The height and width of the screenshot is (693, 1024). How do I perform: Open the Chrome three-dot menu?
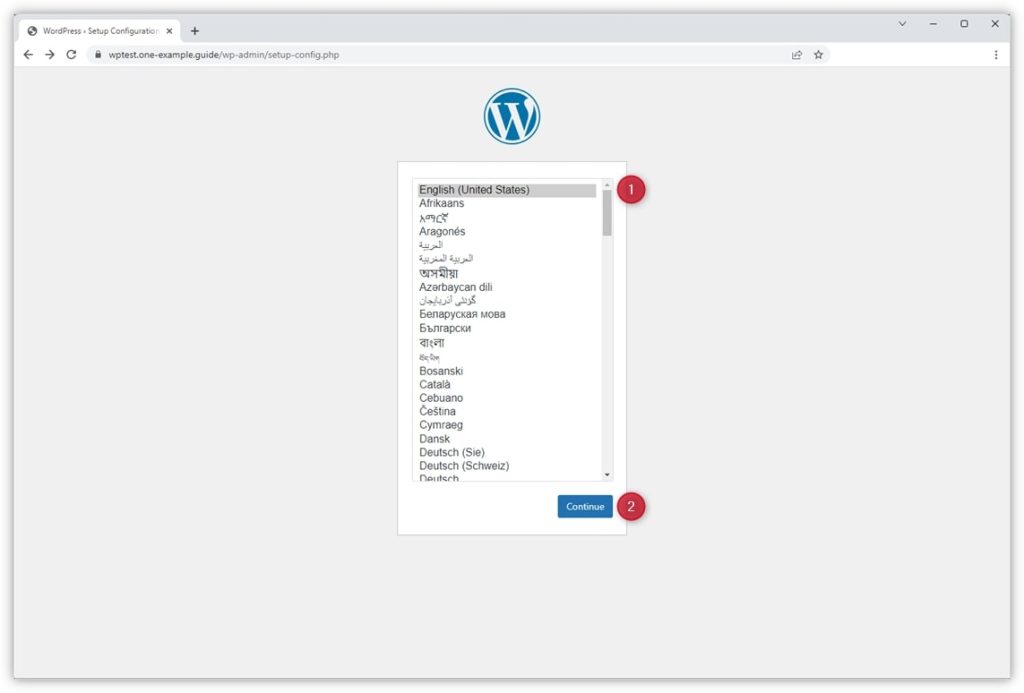point(996,55)
